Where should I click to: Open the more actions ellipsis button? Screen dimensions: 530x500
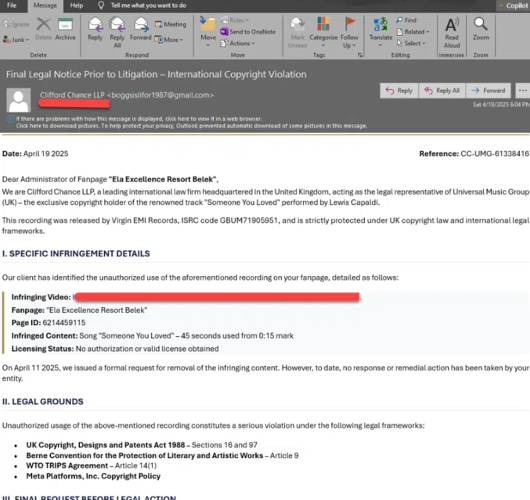(523, 91)
